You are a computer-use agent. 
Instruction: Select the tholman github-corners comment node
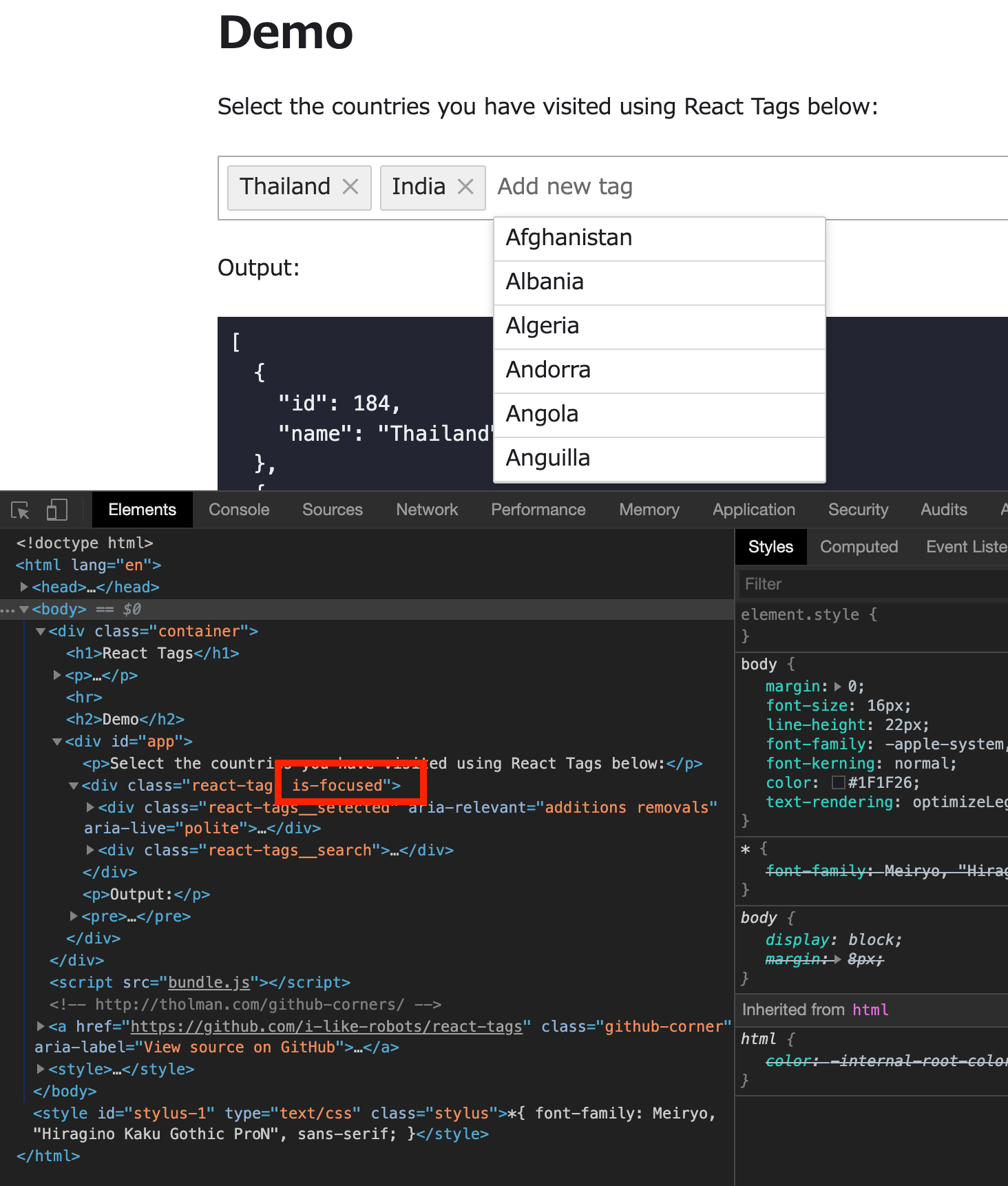pyautogui.click(x=245, y=1004)
